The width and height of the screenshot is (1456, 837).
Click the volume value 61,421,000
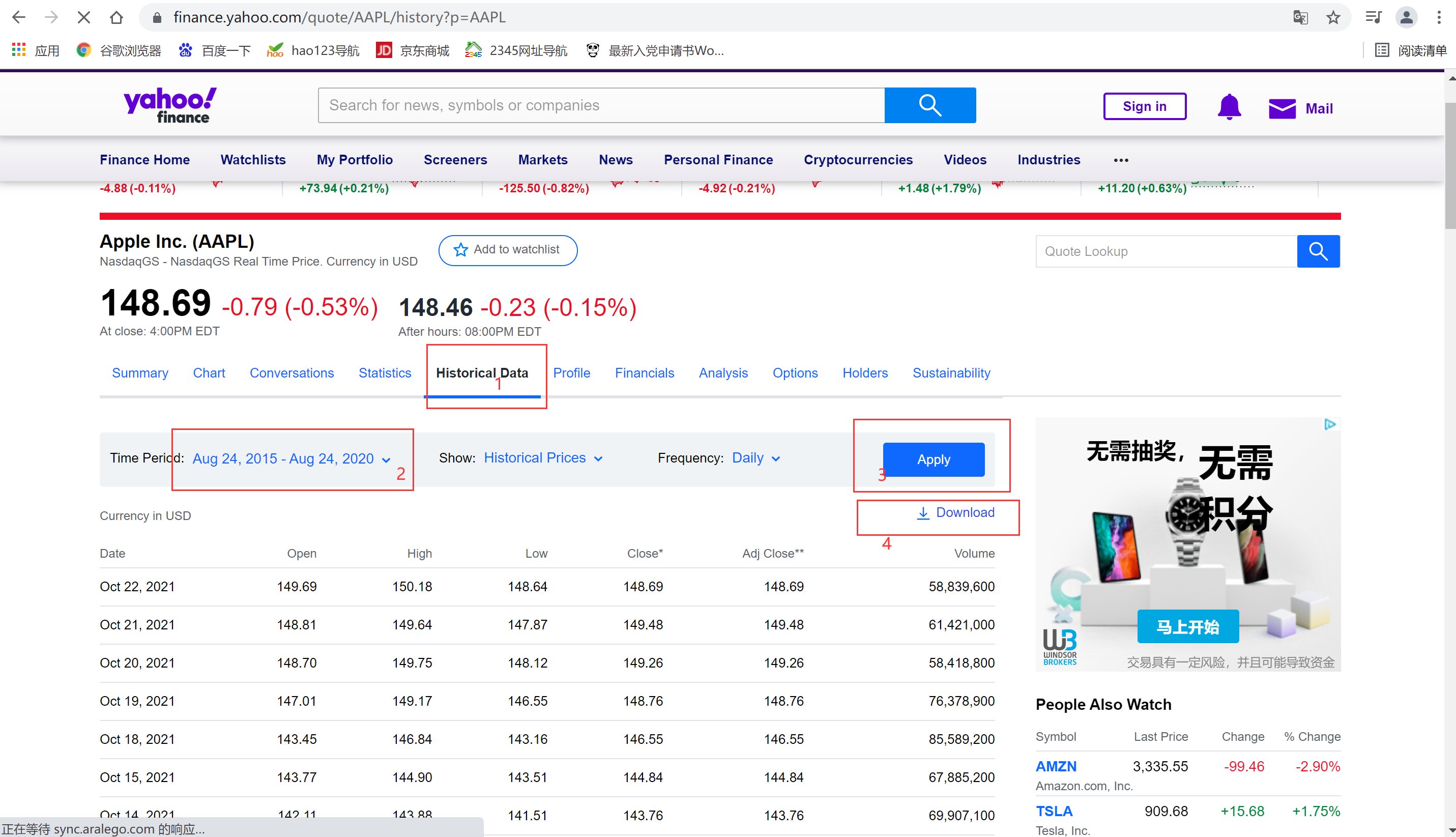pos(962,625)
